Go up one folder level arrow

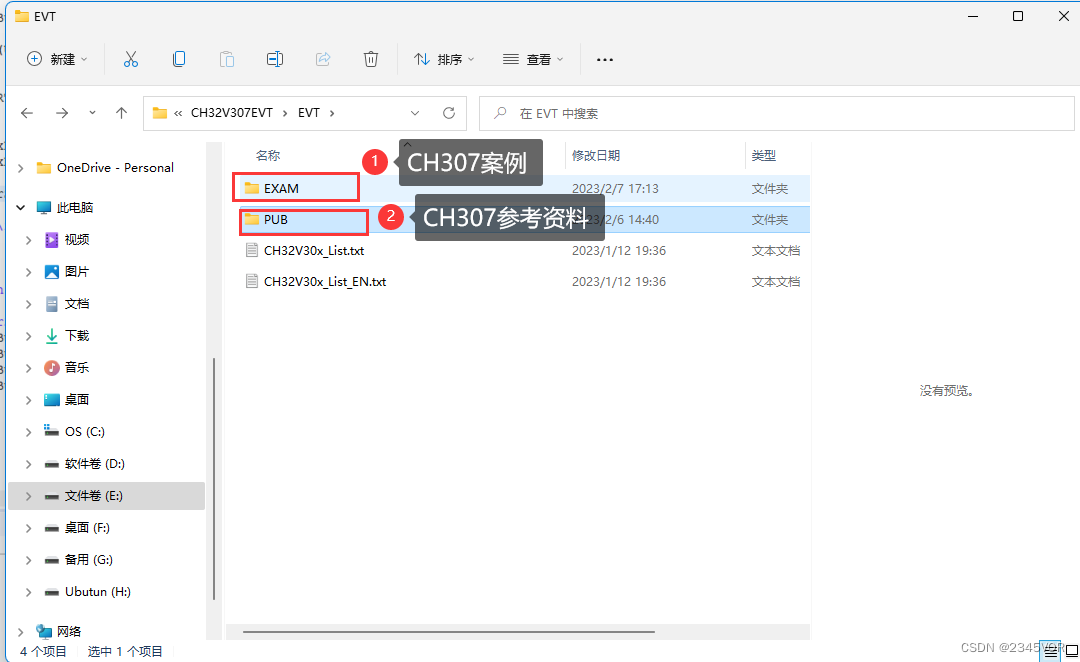[x=121, y=113]
